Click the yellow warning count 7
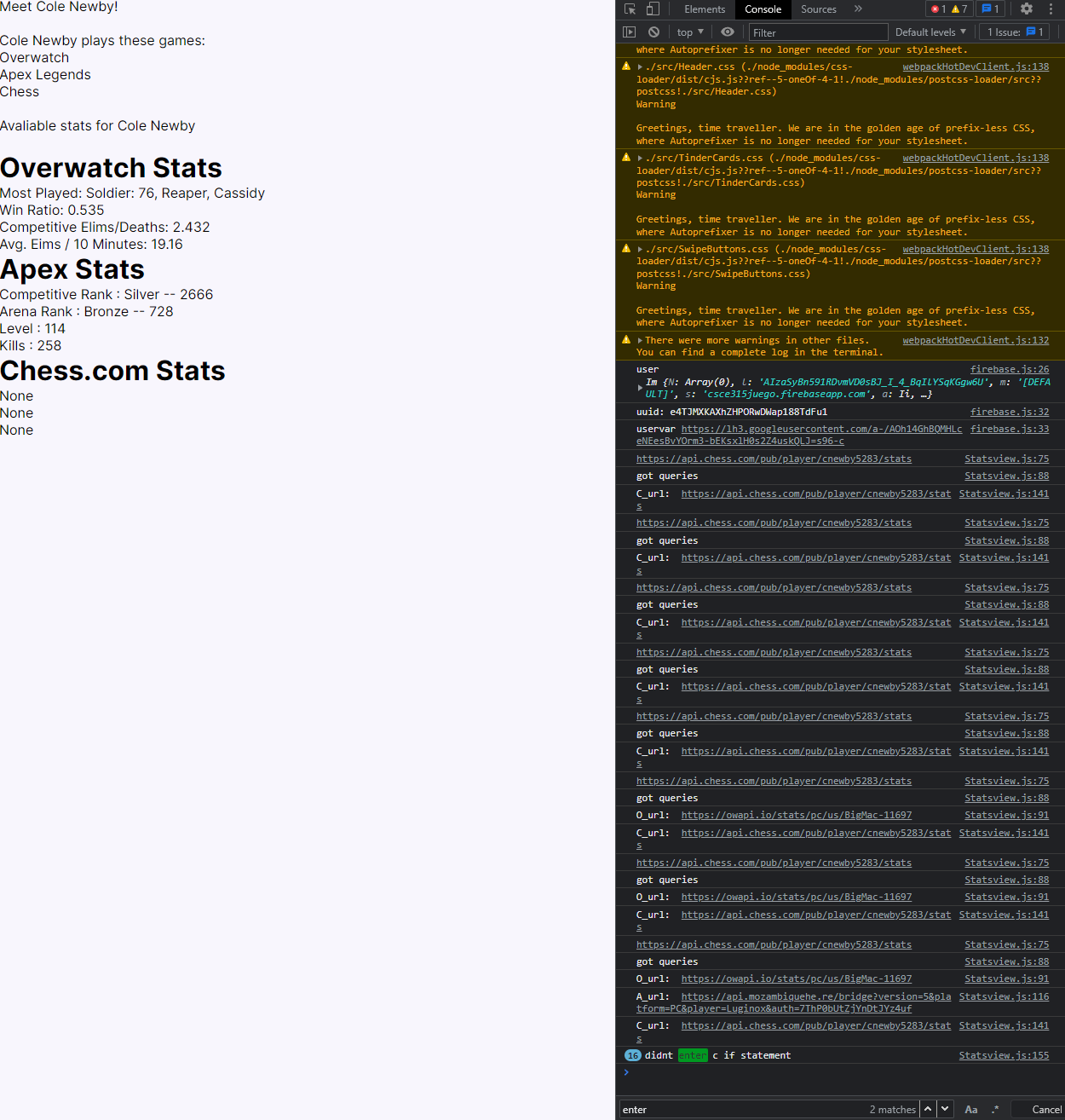 point(959,9)
